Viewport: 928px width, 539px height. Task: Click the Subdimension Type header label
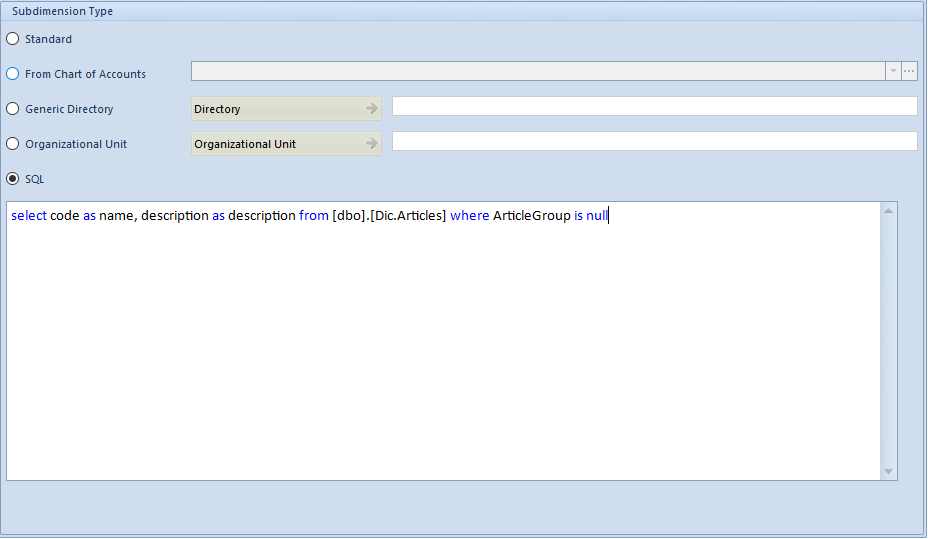(62, 11)
